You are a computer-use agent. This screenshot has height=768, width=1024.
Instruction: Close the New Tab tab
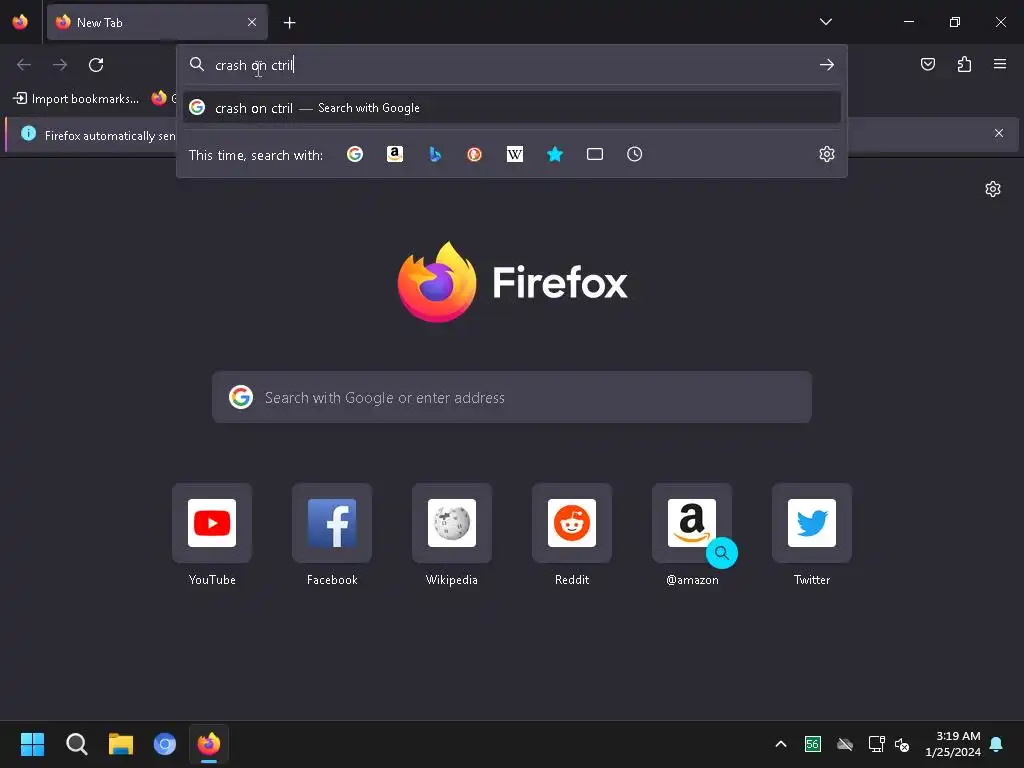pos(252,22)
